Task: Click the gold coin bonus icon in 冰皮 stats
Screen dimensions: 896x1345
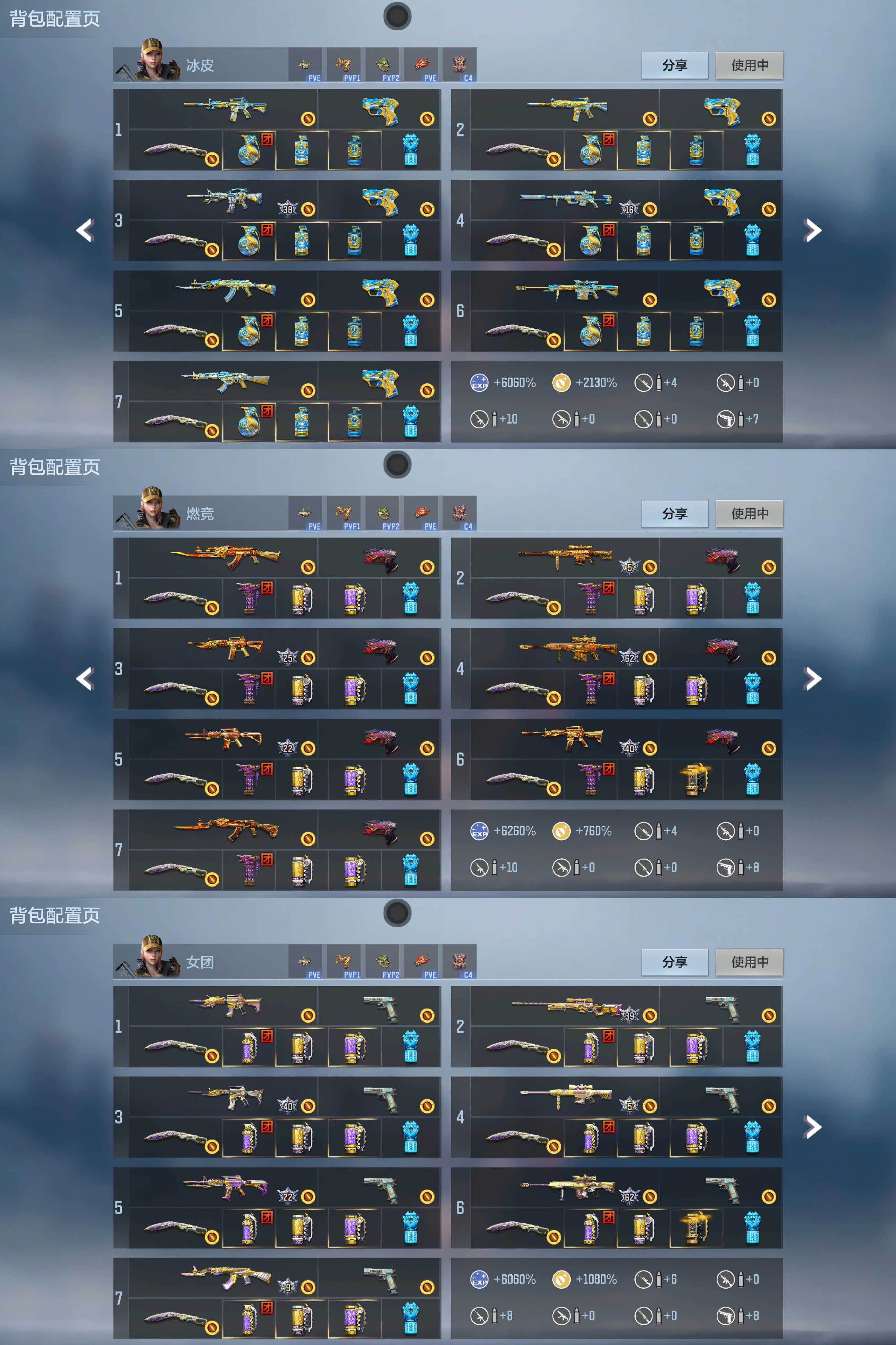Action: pos(561,383)
